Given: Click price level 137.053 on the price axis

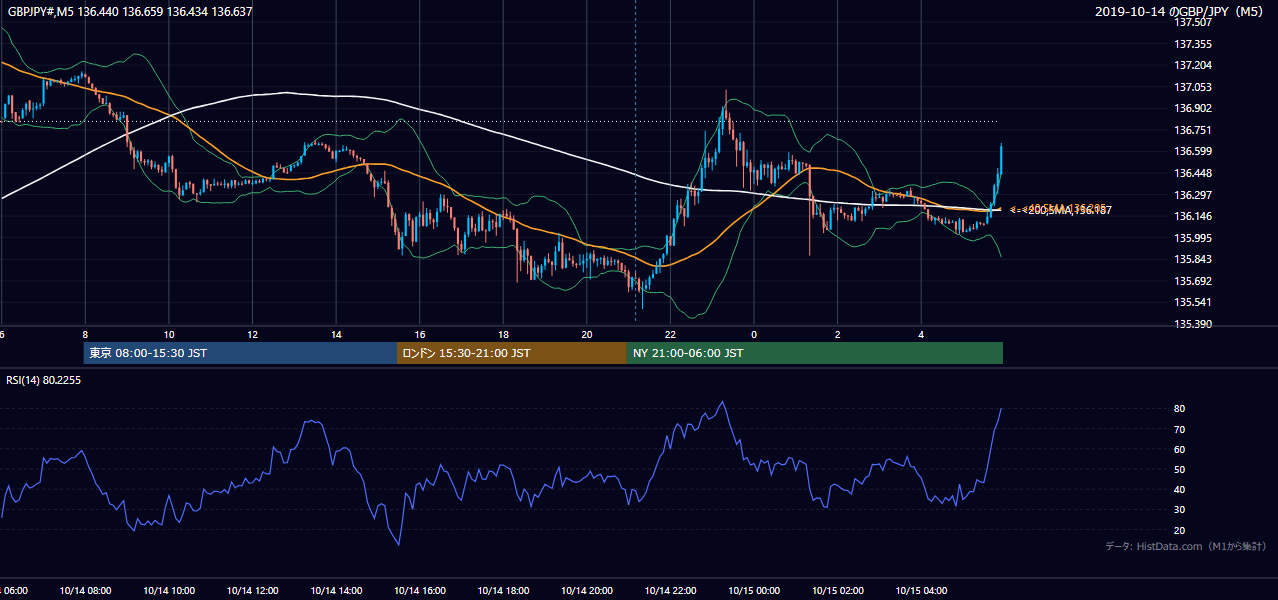Looking at the screenshot, I should click(1194, 87).
